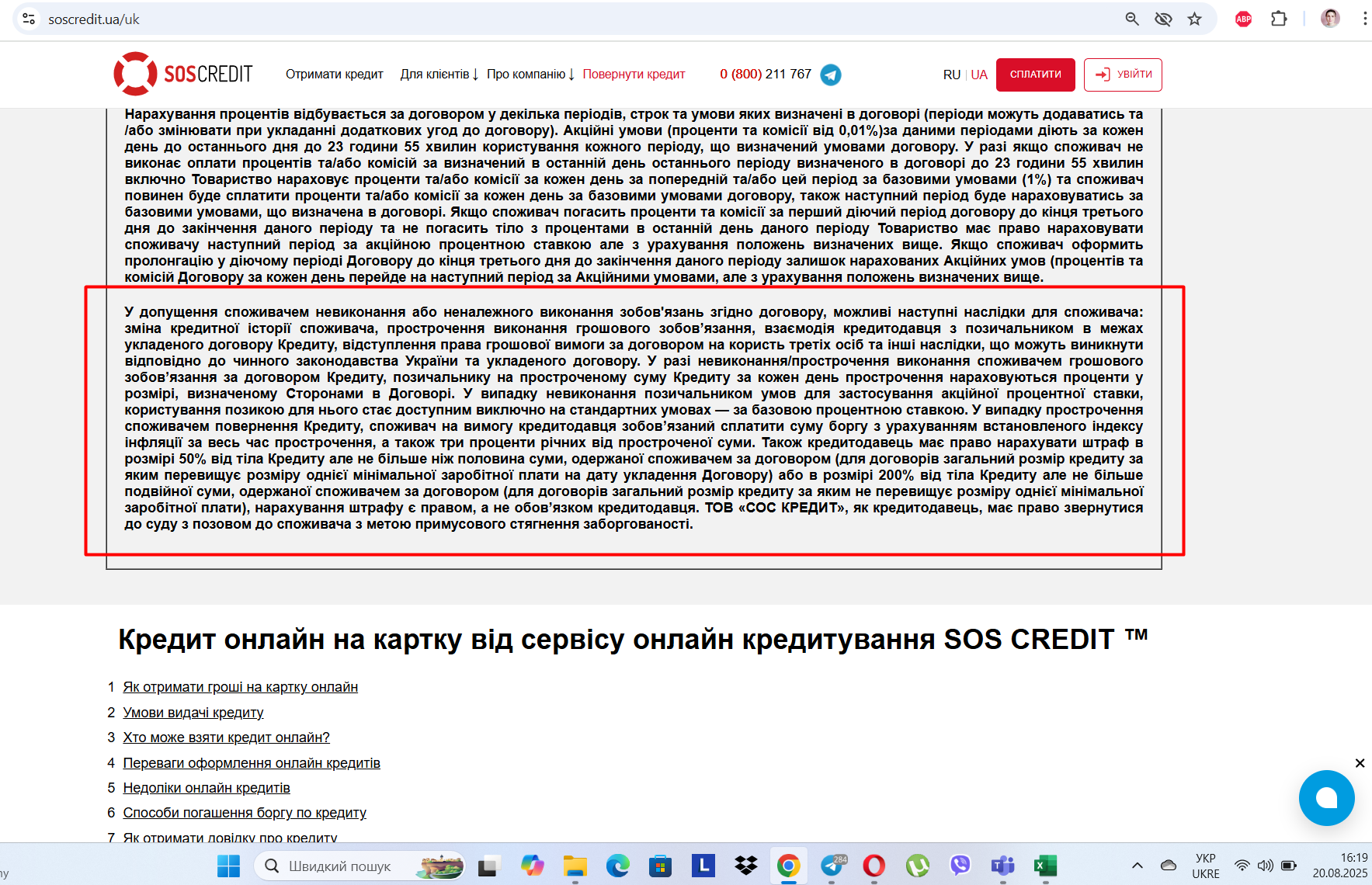Click the address bar URL soscredit.ua/uk
This screenshot has height=885, width=1372.
[x=94, y=19]
